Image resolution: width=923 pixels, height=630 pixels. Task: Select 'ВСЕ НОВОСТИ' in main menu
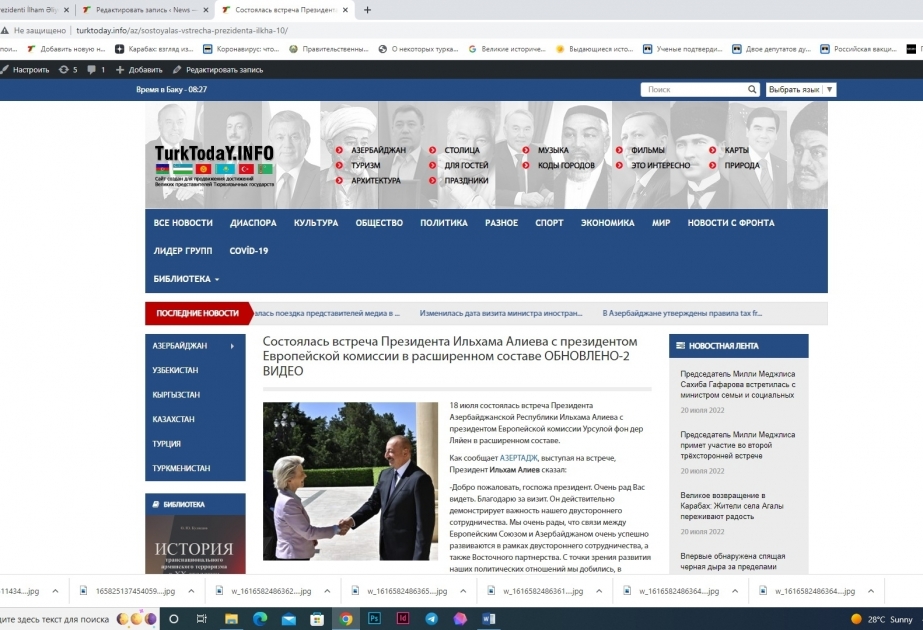pos(183,223)
